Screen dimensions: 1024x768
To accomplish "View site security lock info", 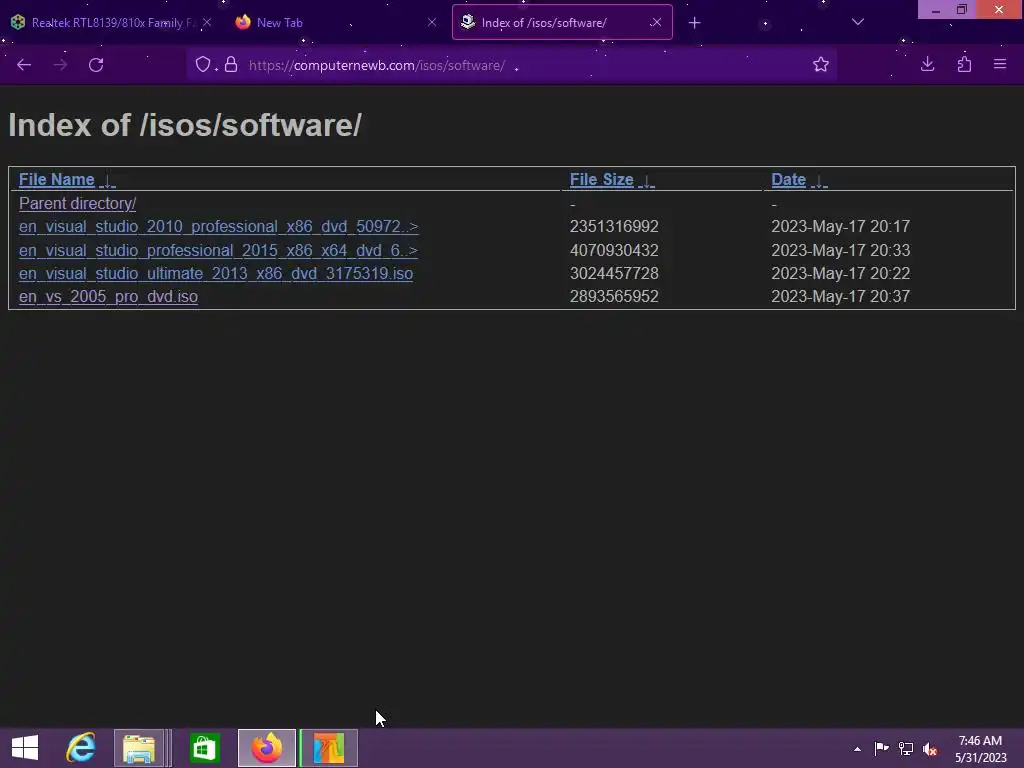I will tap(231, 65).
